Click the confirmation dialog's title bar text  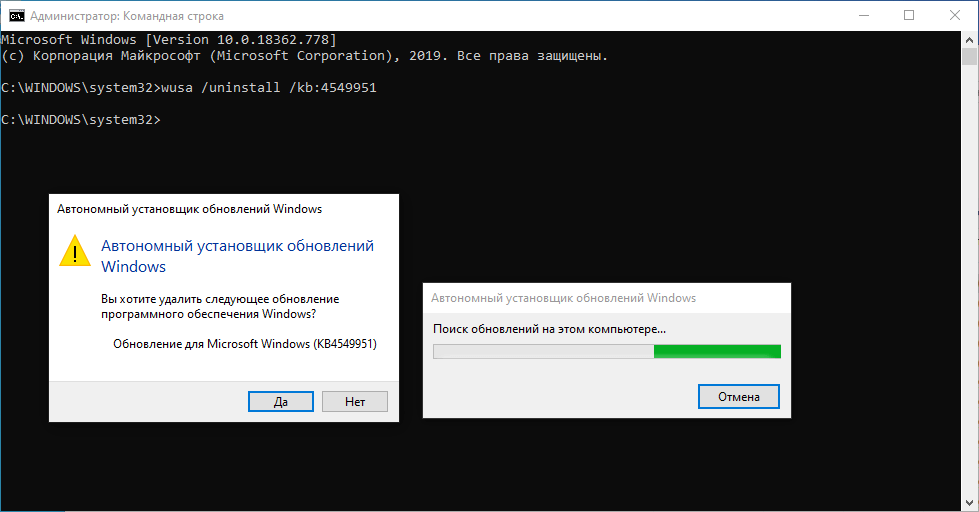click(189, 209)
